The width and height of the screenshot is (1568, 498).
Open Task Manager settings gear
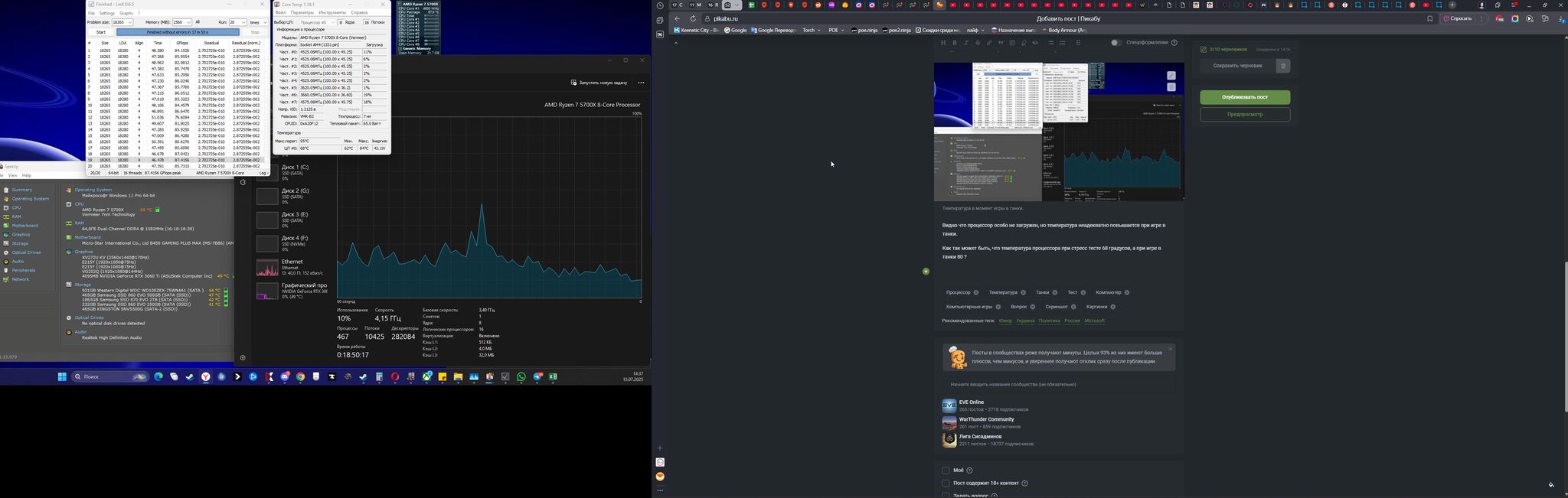(x=243, y=358)
